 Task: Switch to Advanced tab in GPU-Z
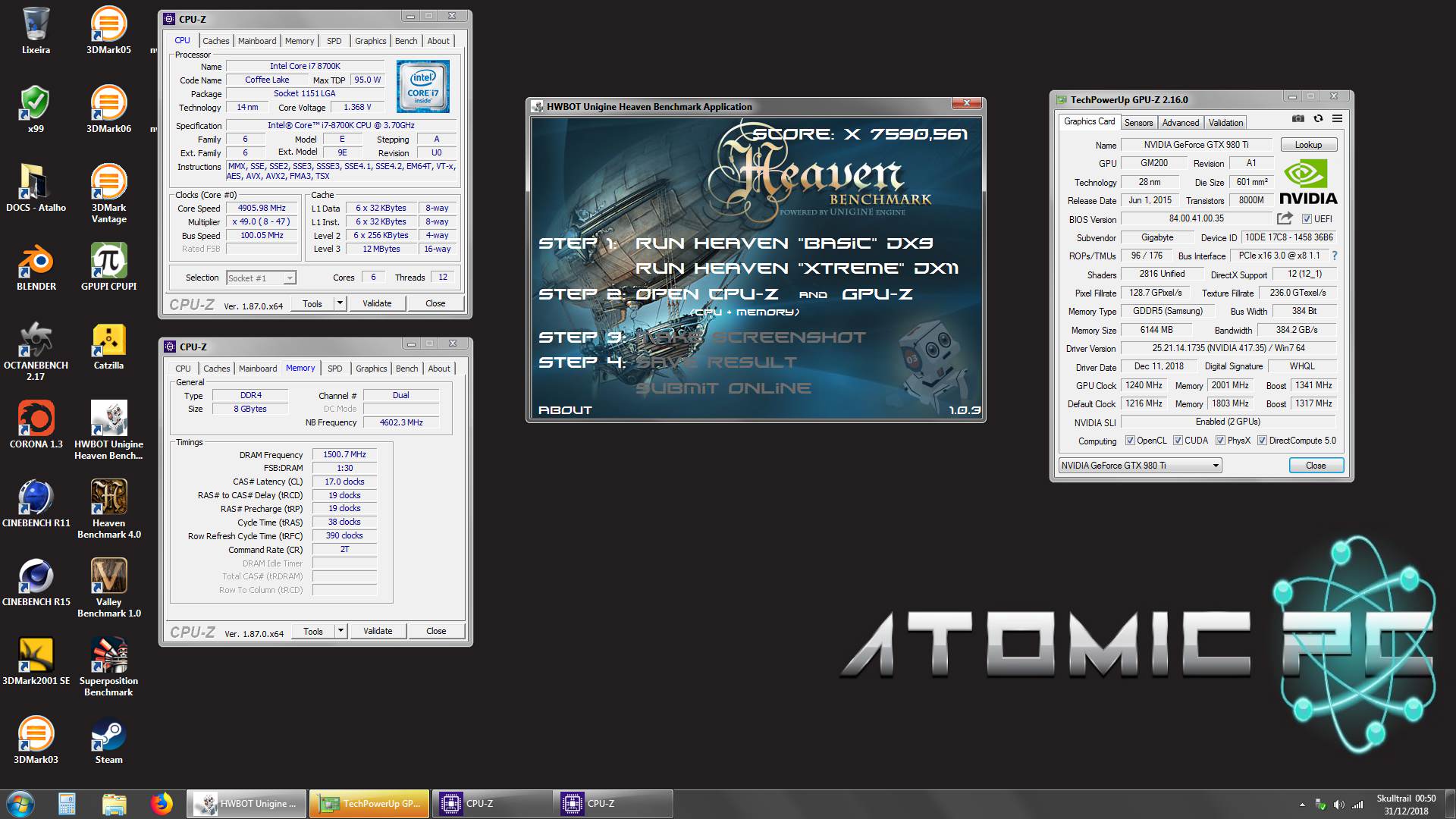point(1181,123)
